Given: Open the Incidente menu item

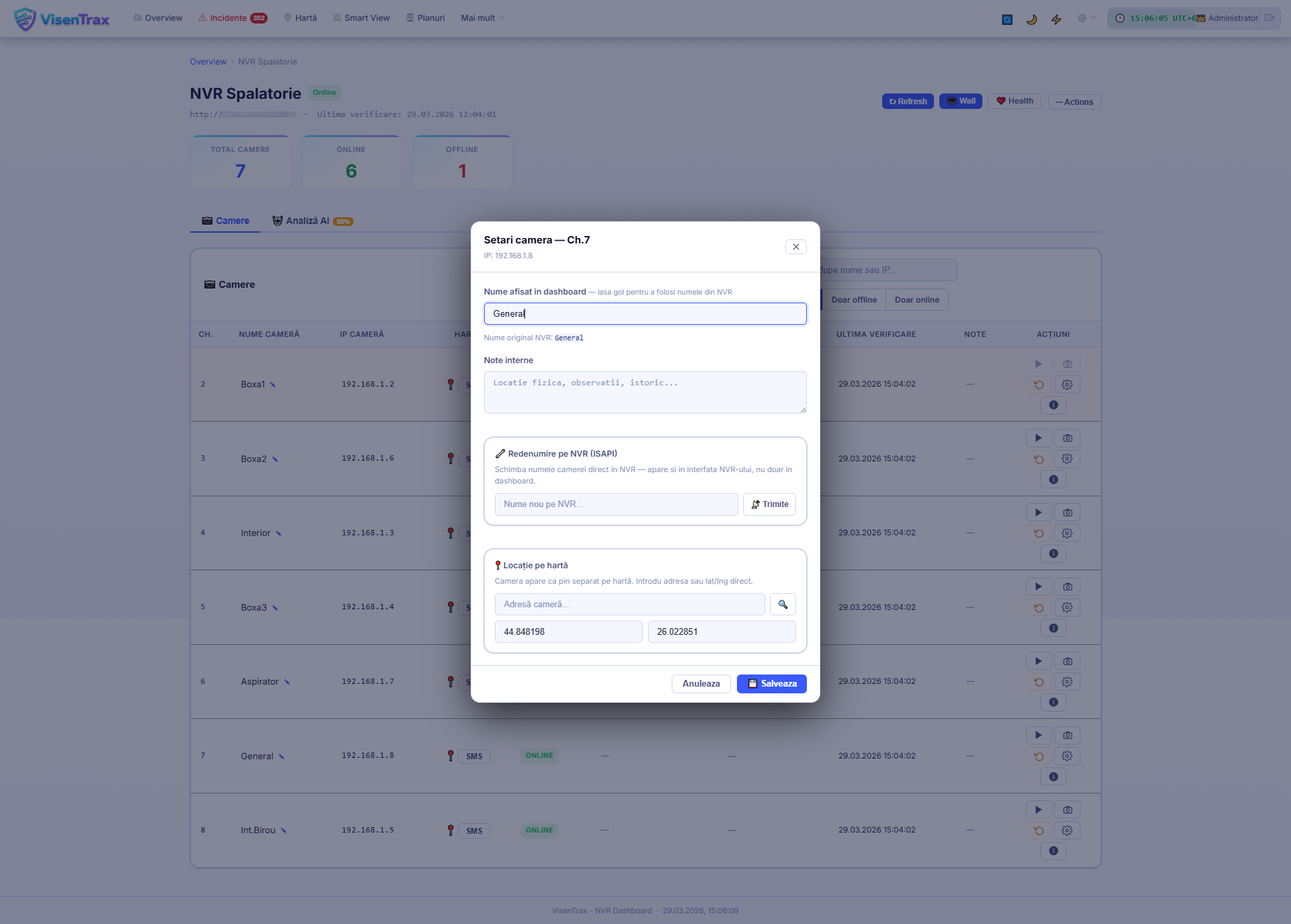Looking at the screenshot, I should 233,18.
